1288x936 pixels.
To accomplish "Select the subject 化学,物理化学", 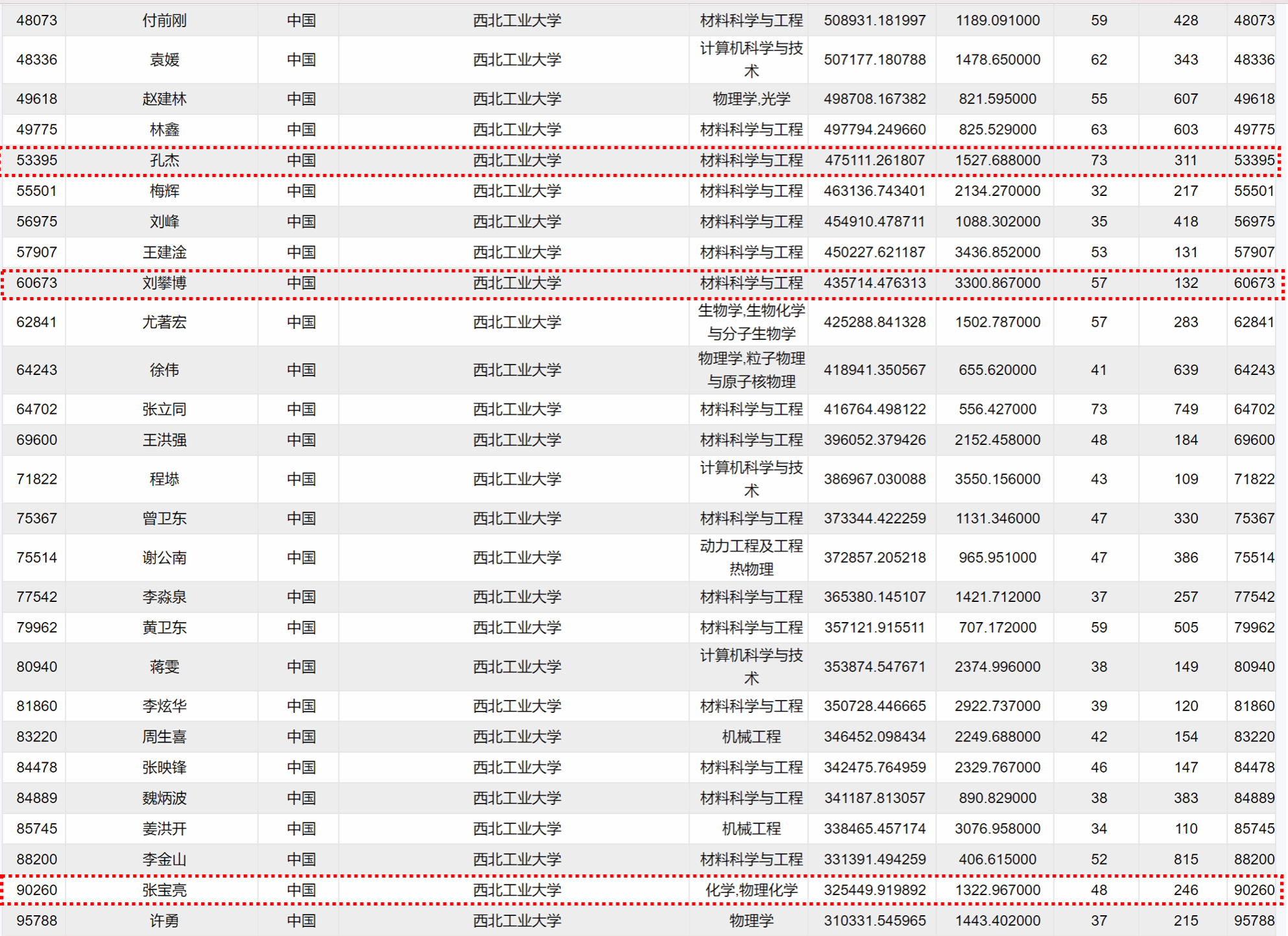I will coord(751,890).
